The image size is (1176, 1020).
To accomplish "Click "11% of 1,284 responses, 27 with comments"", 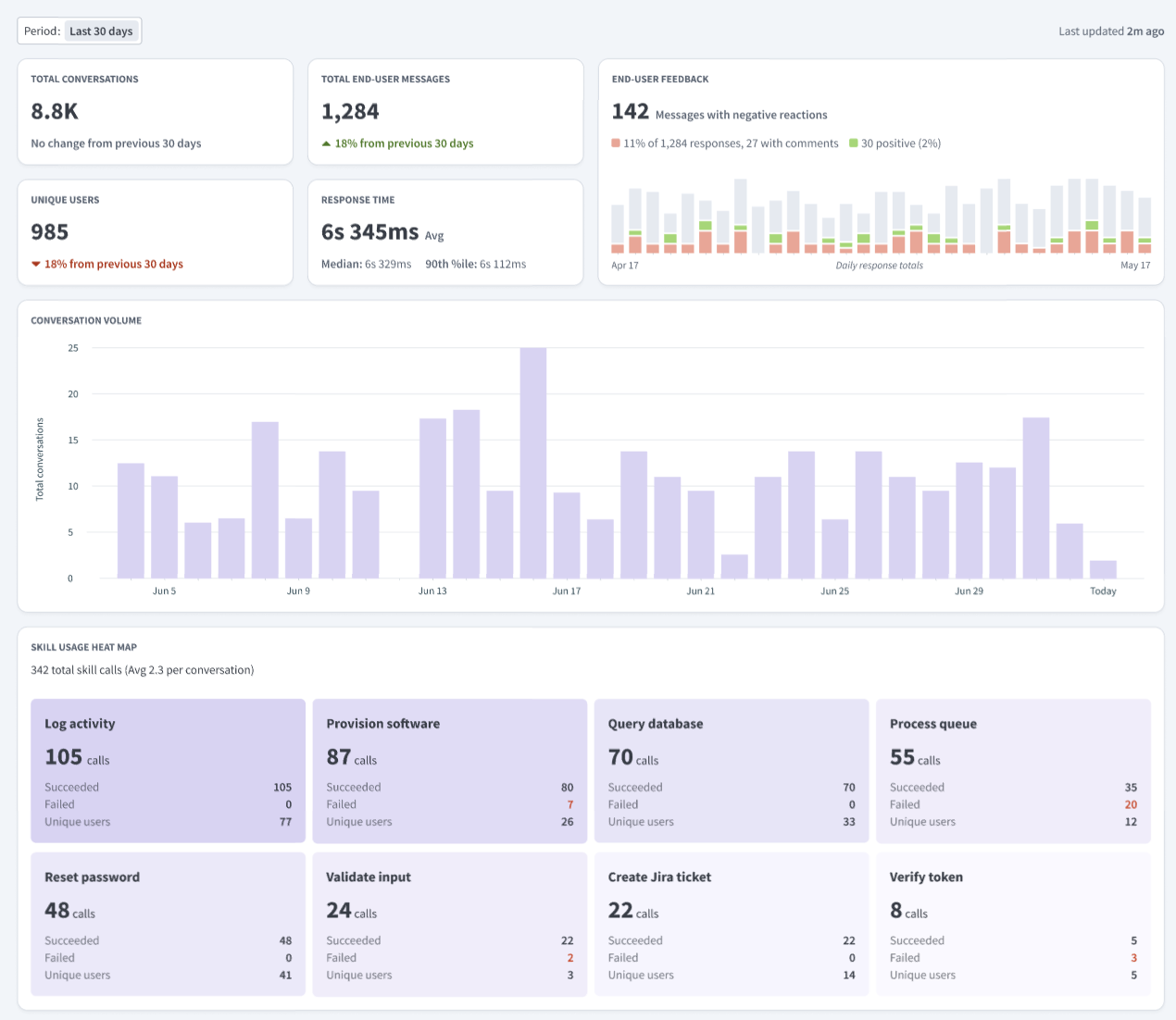I will point(731,143).
